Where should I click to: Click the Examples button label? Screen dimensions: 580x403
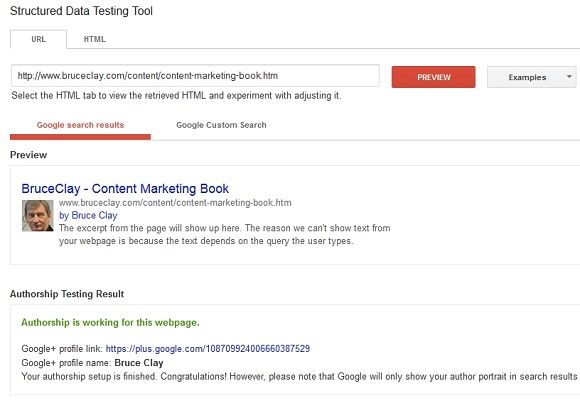click(527, 77)
